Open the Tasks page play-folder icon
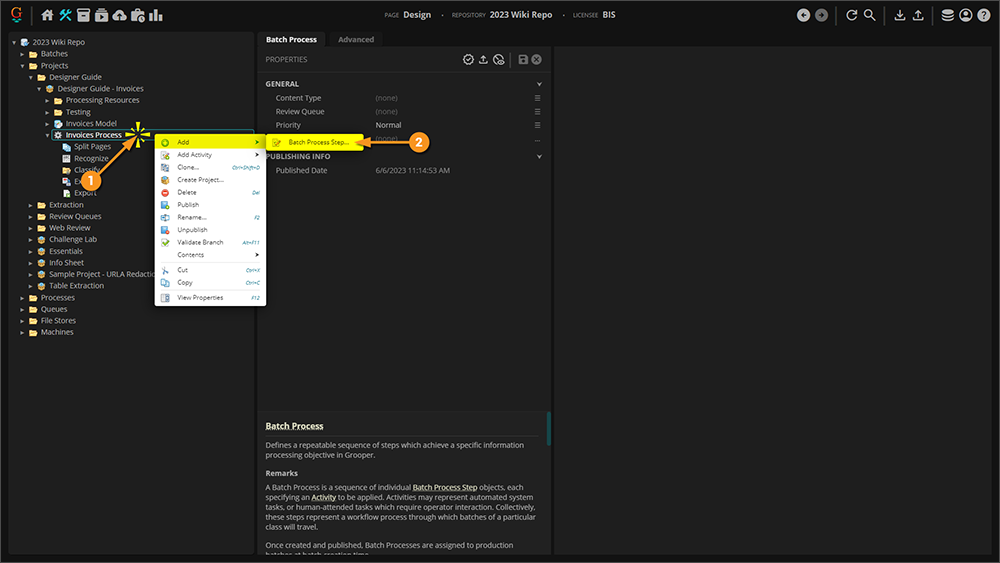 click(101, 15)
